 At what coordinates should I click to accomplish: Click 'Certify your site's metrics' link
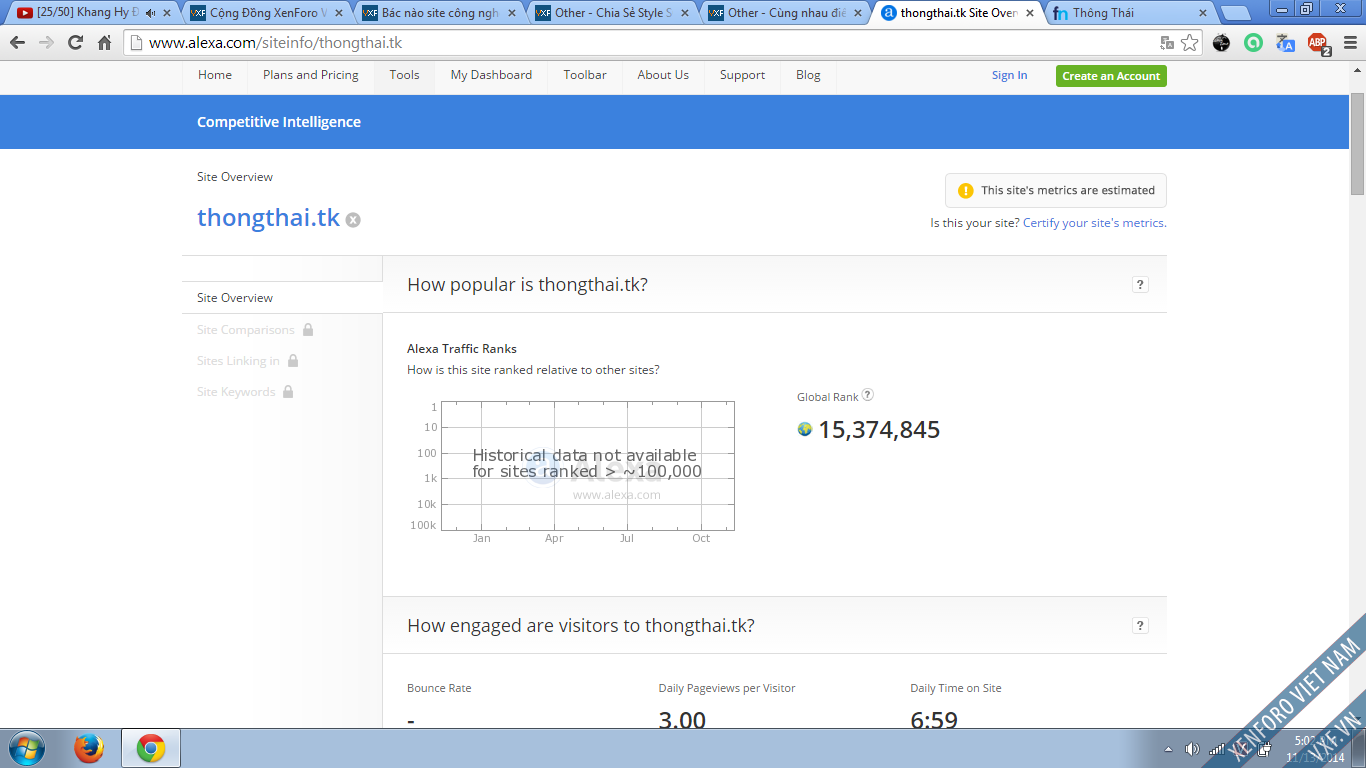point(1094,223)
